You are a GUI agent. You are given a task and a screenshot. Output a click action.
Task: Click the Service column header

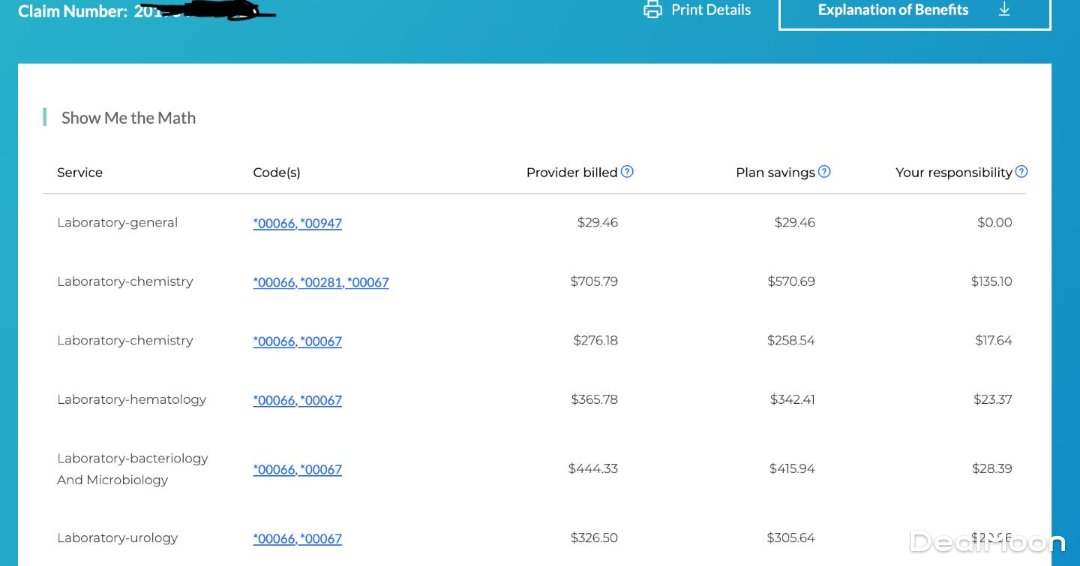tap(80, 173)
